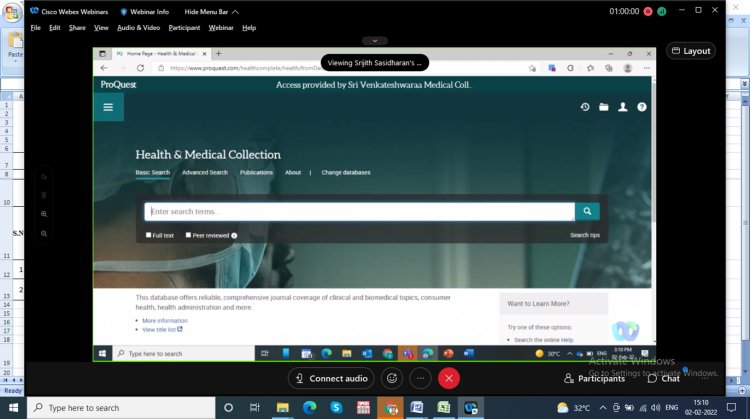The height and width of the screenshot is (419, 750).
Task: Open the Webex Help menu
Action: click(249, 28)
